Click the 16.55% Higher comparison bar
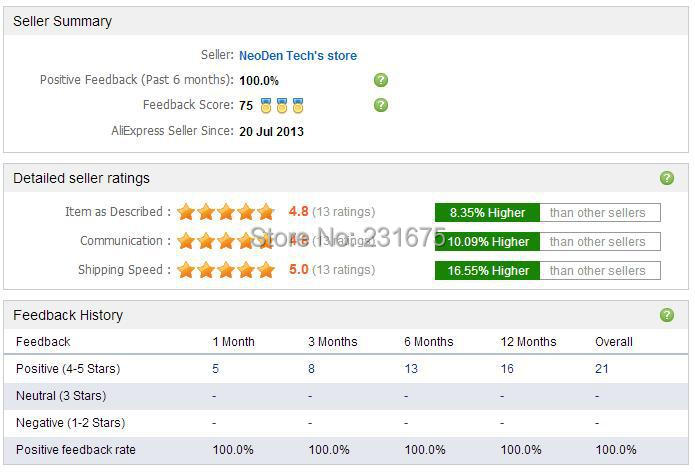 [488, 270]
